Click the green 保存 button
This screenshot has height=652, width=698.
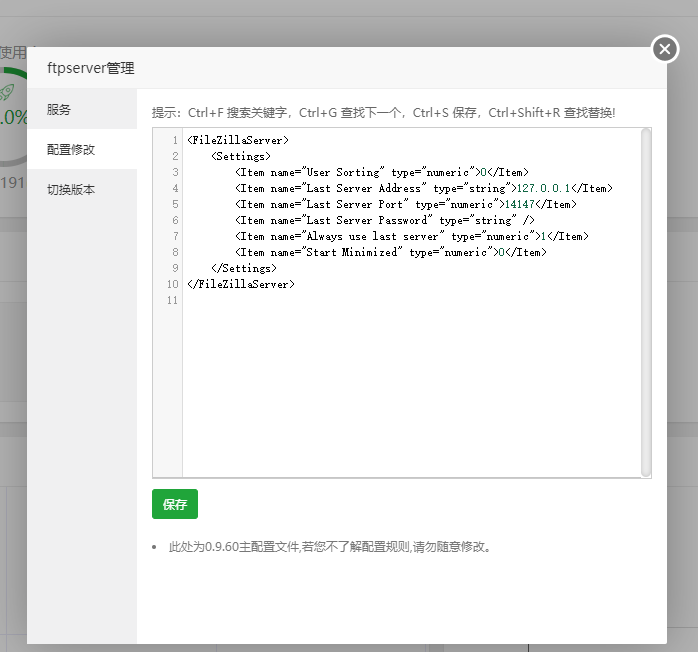(174, 504)
